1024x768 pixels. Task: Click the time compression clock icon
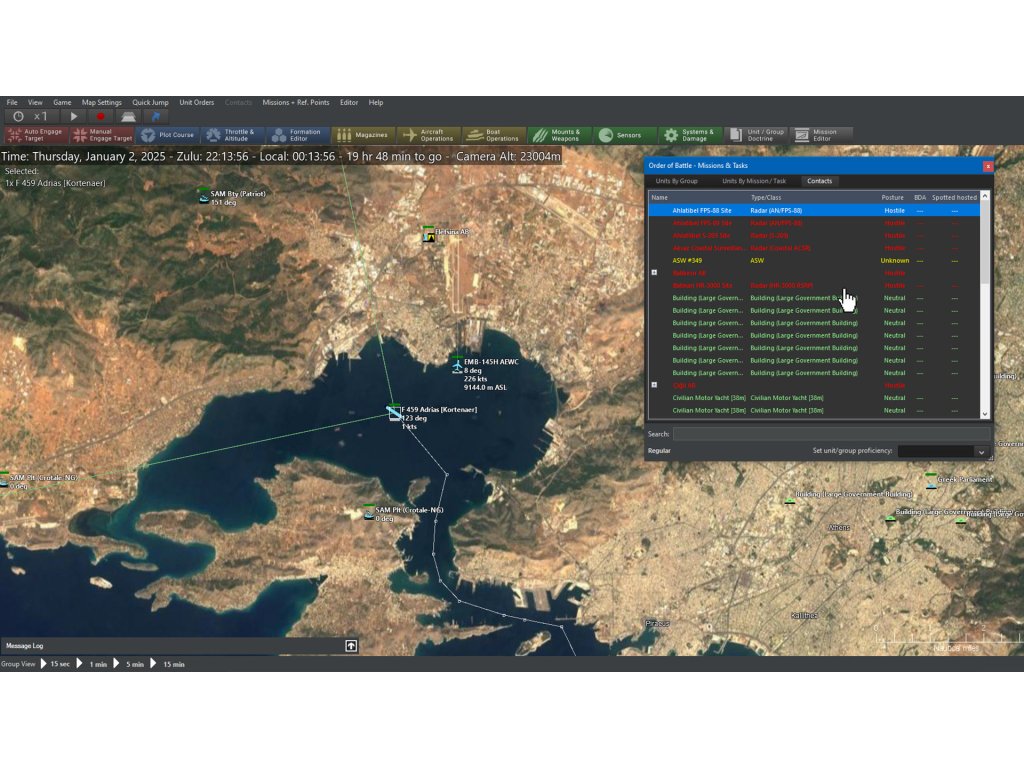18,117
